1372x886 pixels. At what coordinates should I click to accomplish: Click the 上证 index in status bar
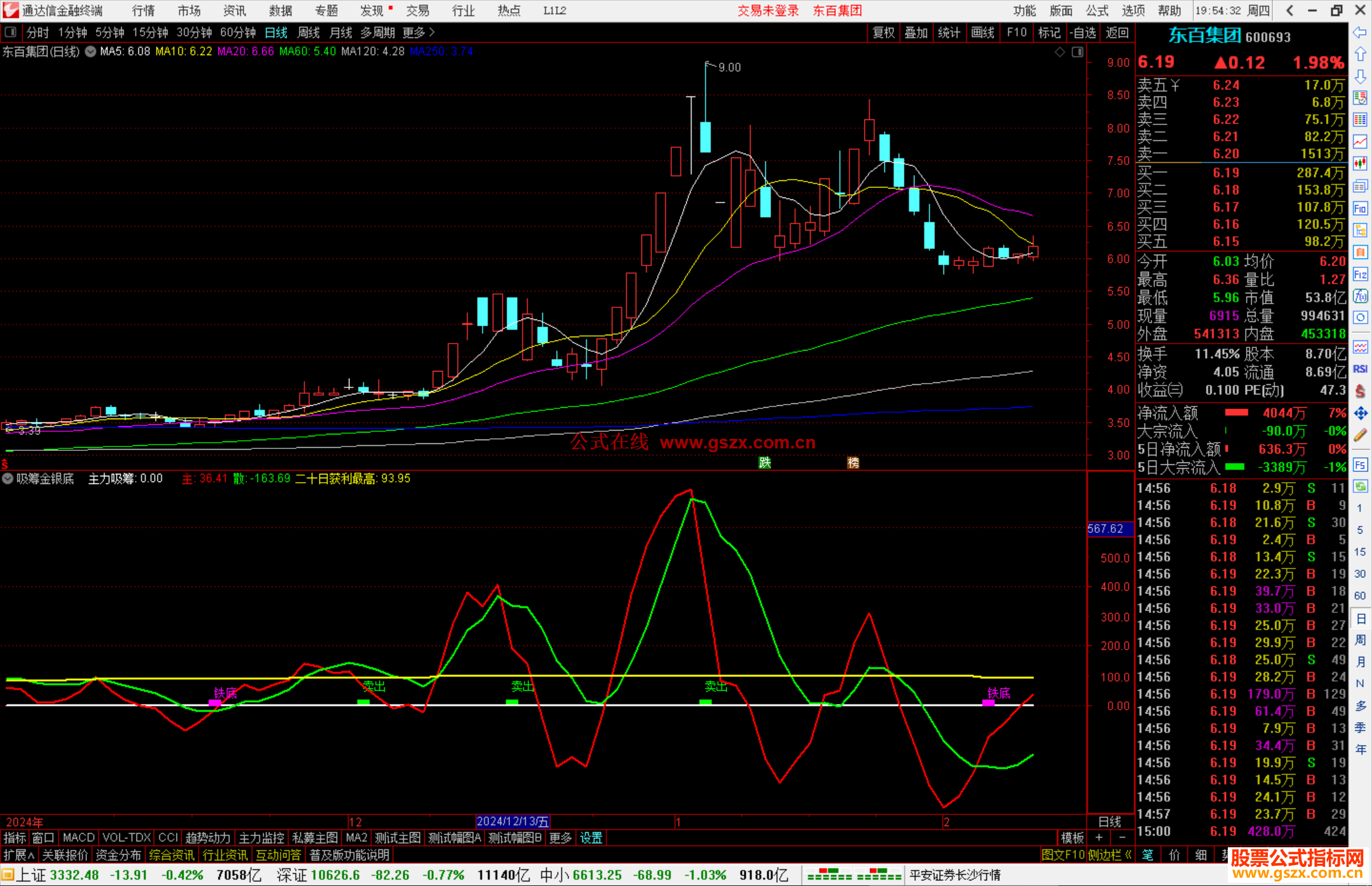tap(31, 875)
